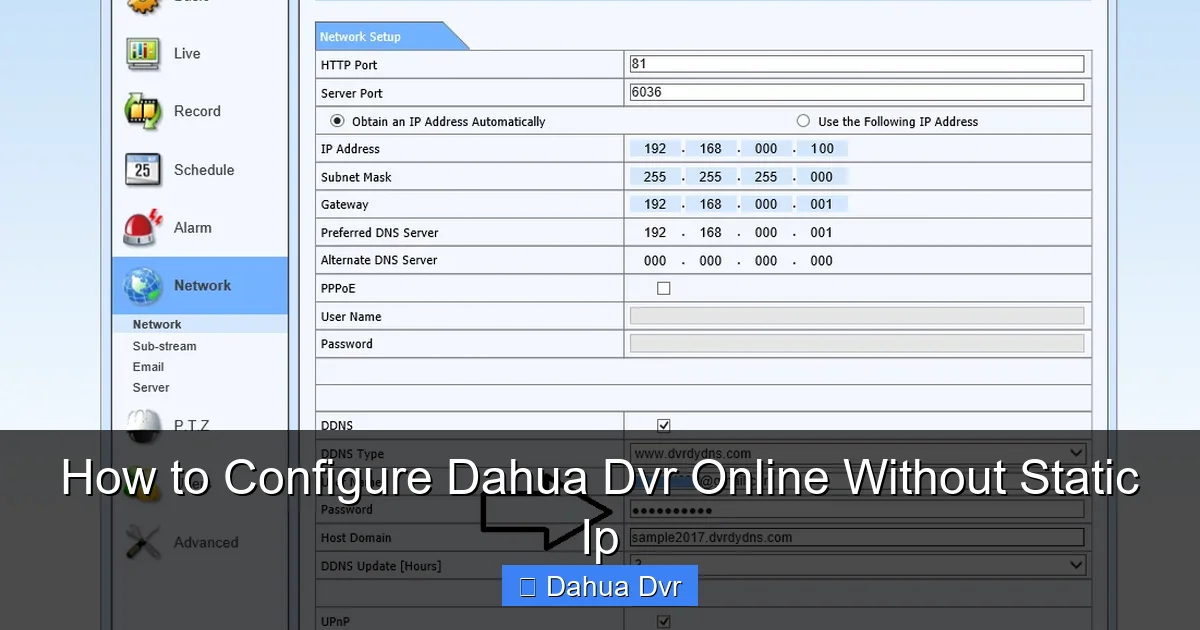The height and width of the screenshot is (630, 1200).
Task: Open Record settings via the film reel icon
Action: point(141,111)
